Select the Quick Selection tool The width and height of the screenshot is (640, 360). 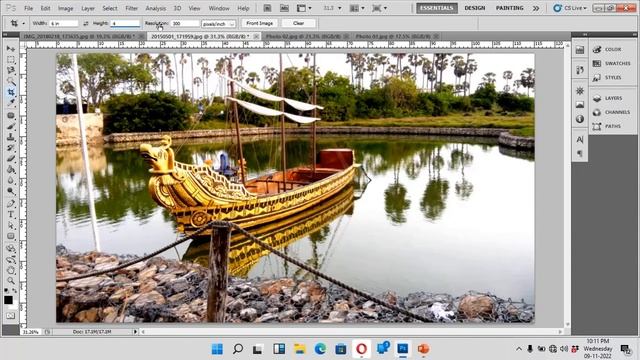(x=11, y=82)
